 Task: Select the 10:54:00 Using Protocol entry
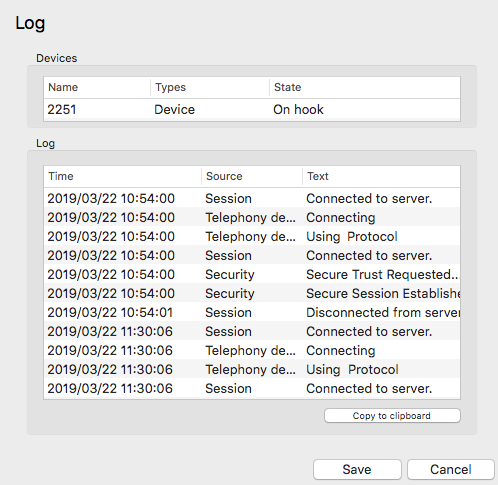pos(252,236)
